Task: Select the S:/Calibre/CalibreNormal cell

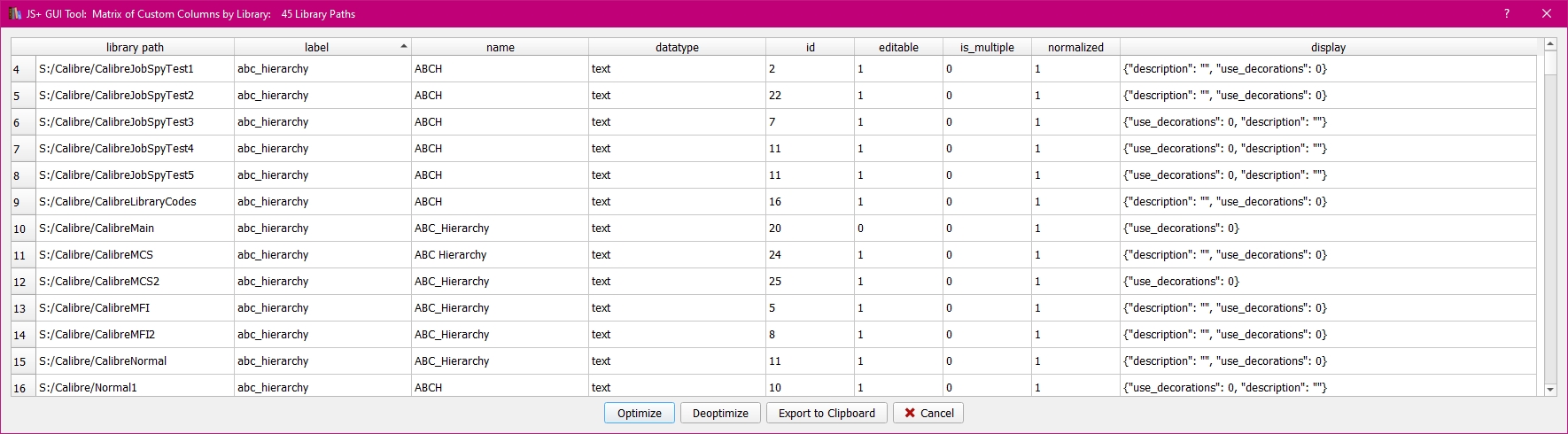Action: point(135,361)
